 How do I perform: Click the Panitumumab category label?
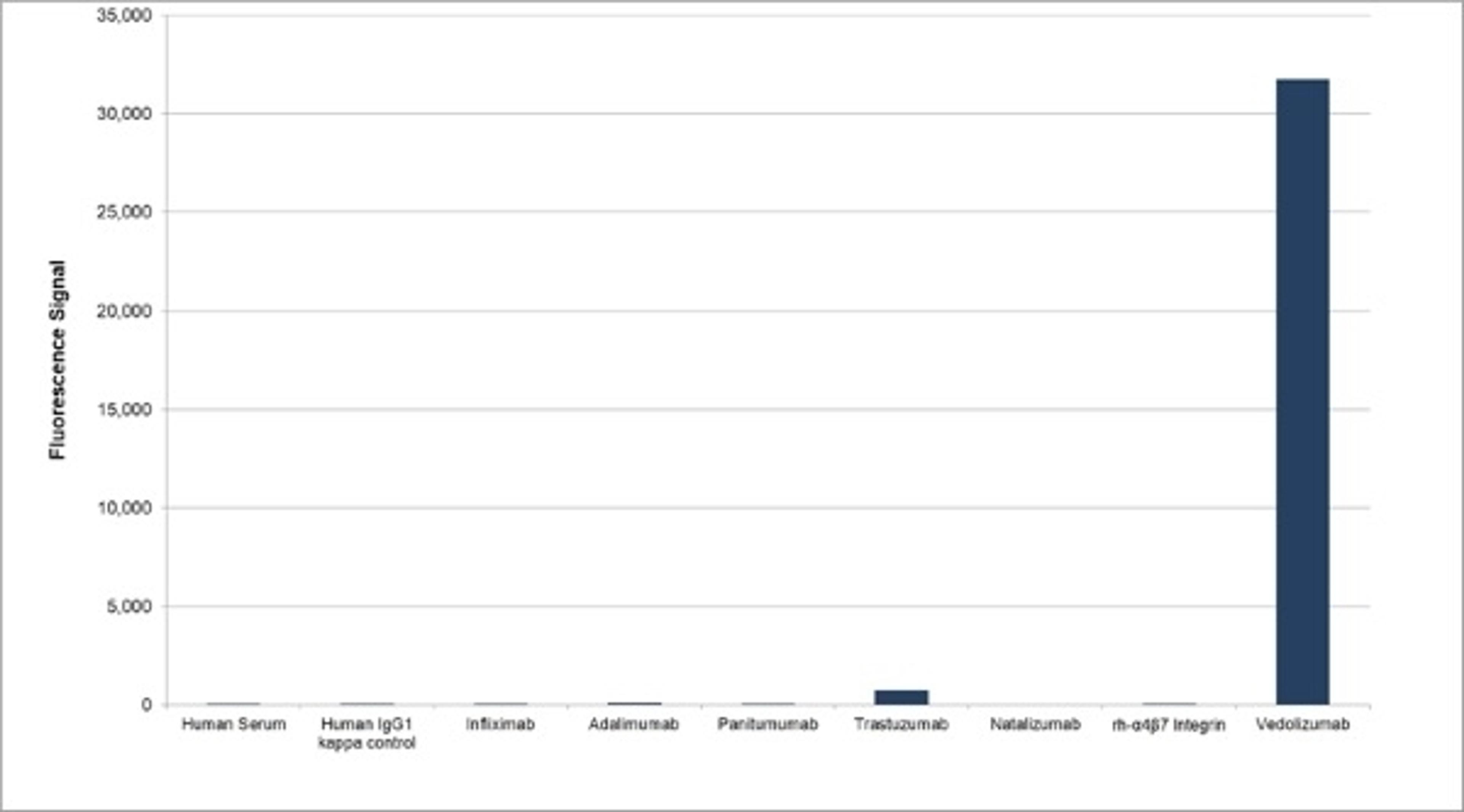click(767, 725)
